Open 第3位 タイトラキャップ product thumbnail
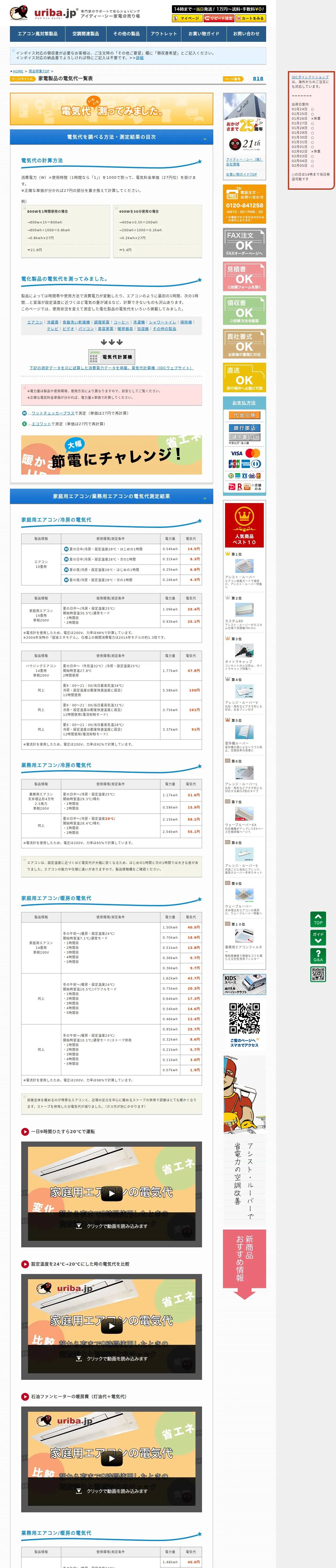This screenshot has height=1568, width=336. (244, 650)
